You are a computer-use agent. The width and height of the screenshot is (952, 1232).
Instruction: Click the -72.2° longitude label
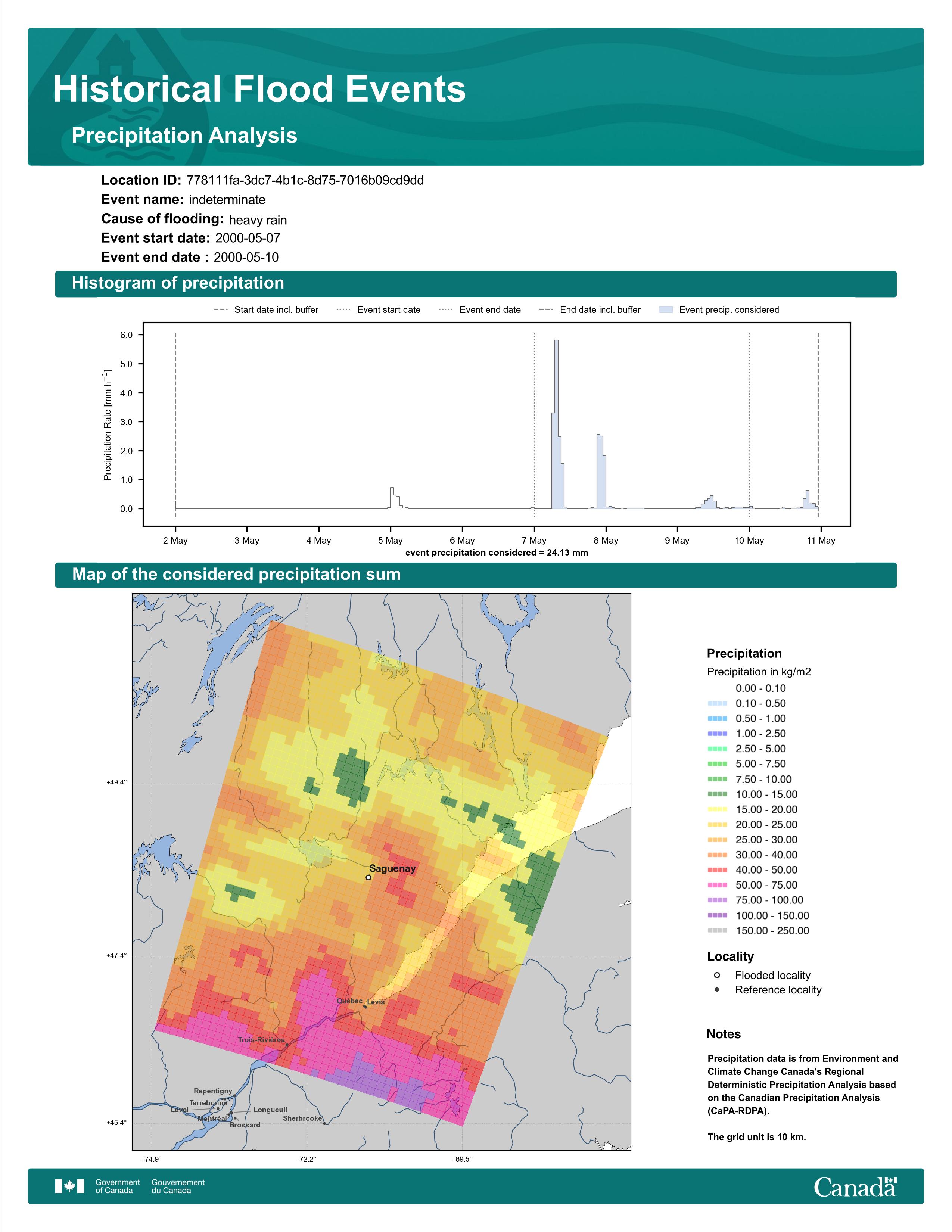(307, 1159)
